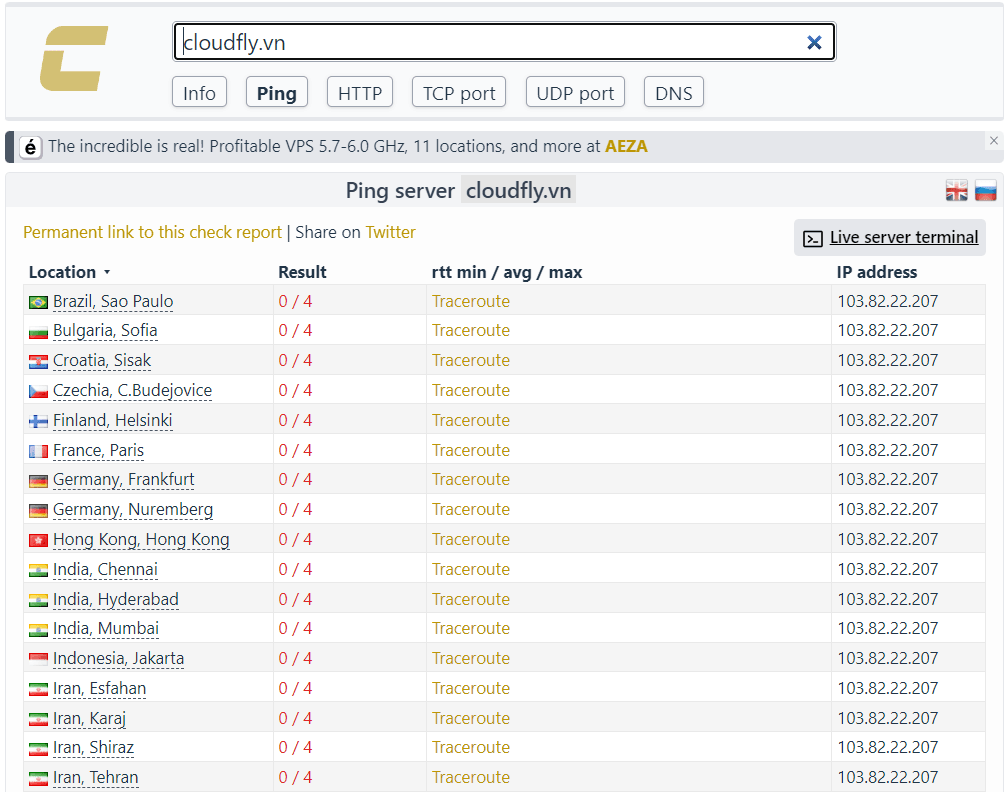The height and width of the screenshot is (792, 1007).
Task: Switch to Russian language flag
Action: [x=985, y=191]
